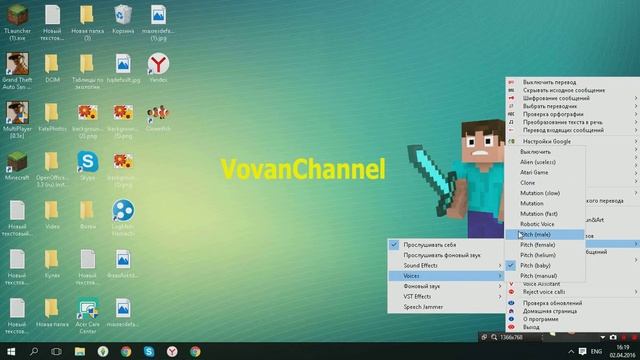The image size is (640, 360).
Task: Open the Windows Start menu
Action: 11,351
